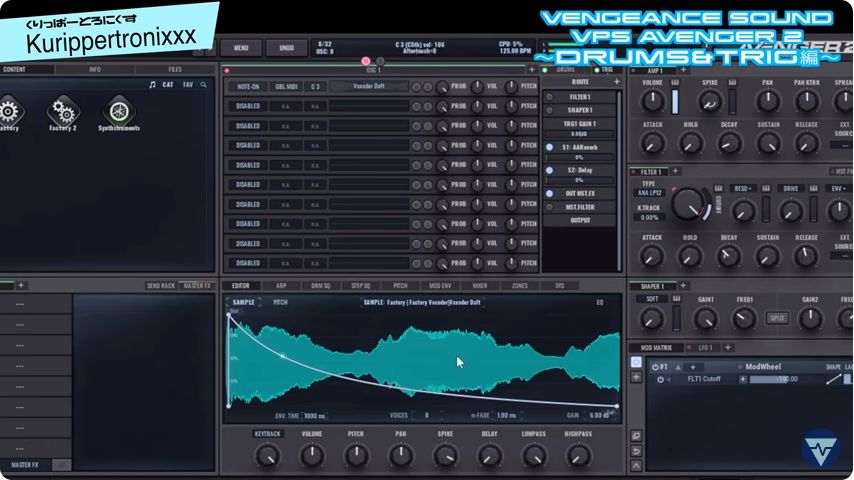Image resolution: width=854 pixels, height=480 pixels.
Task: Toggle the S2: Delay send LED
Action: pyautogui.click(x=550, y=170)
